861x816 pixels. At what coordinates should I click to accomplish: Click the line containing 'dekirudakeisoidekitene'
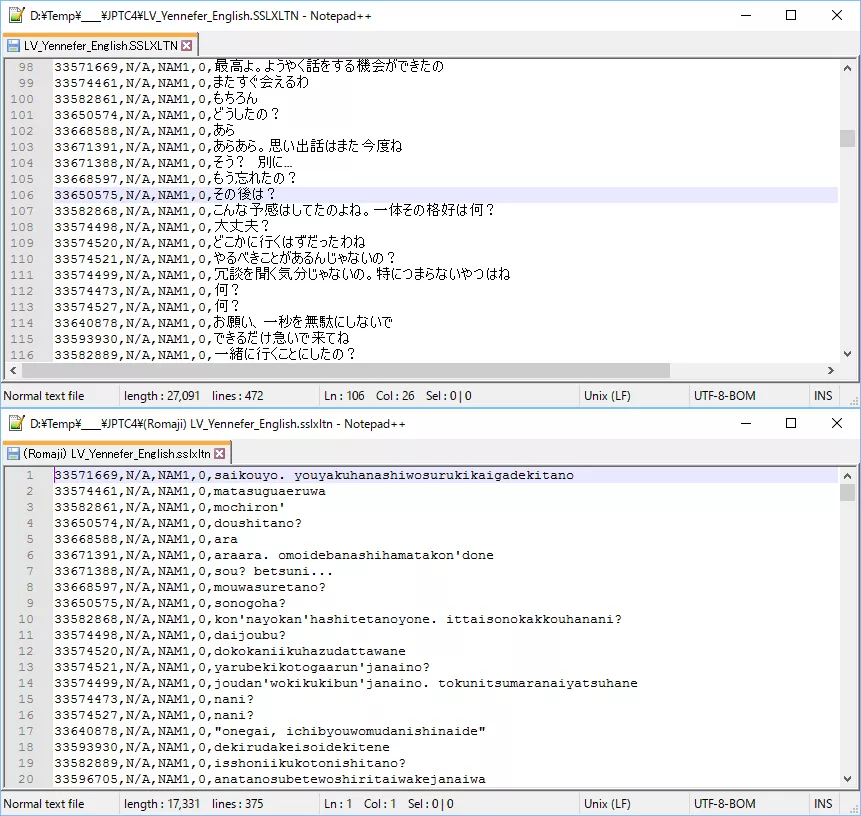point(222,747)
